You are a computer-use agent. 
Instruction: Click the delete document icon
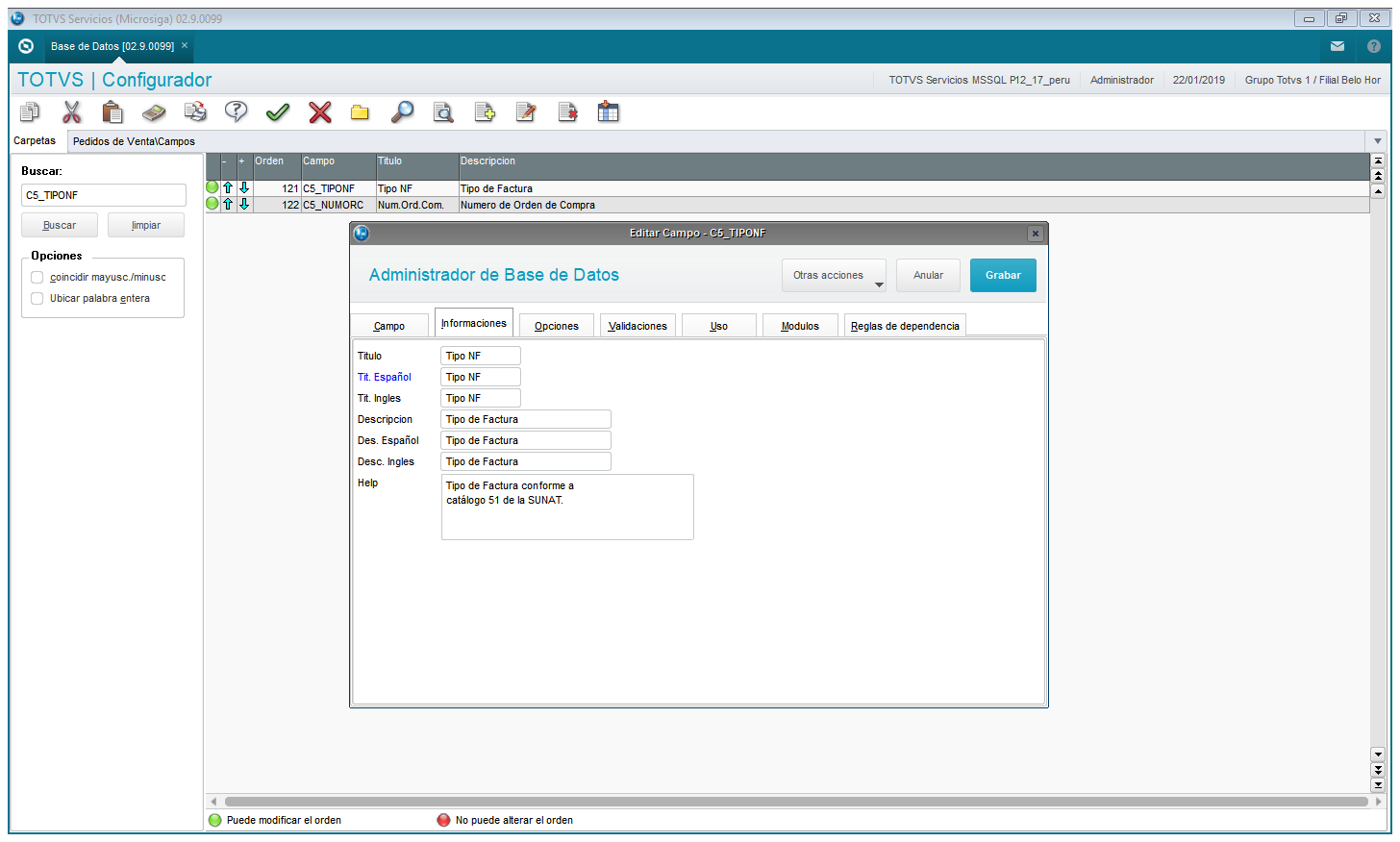click(x=567, y=112)
